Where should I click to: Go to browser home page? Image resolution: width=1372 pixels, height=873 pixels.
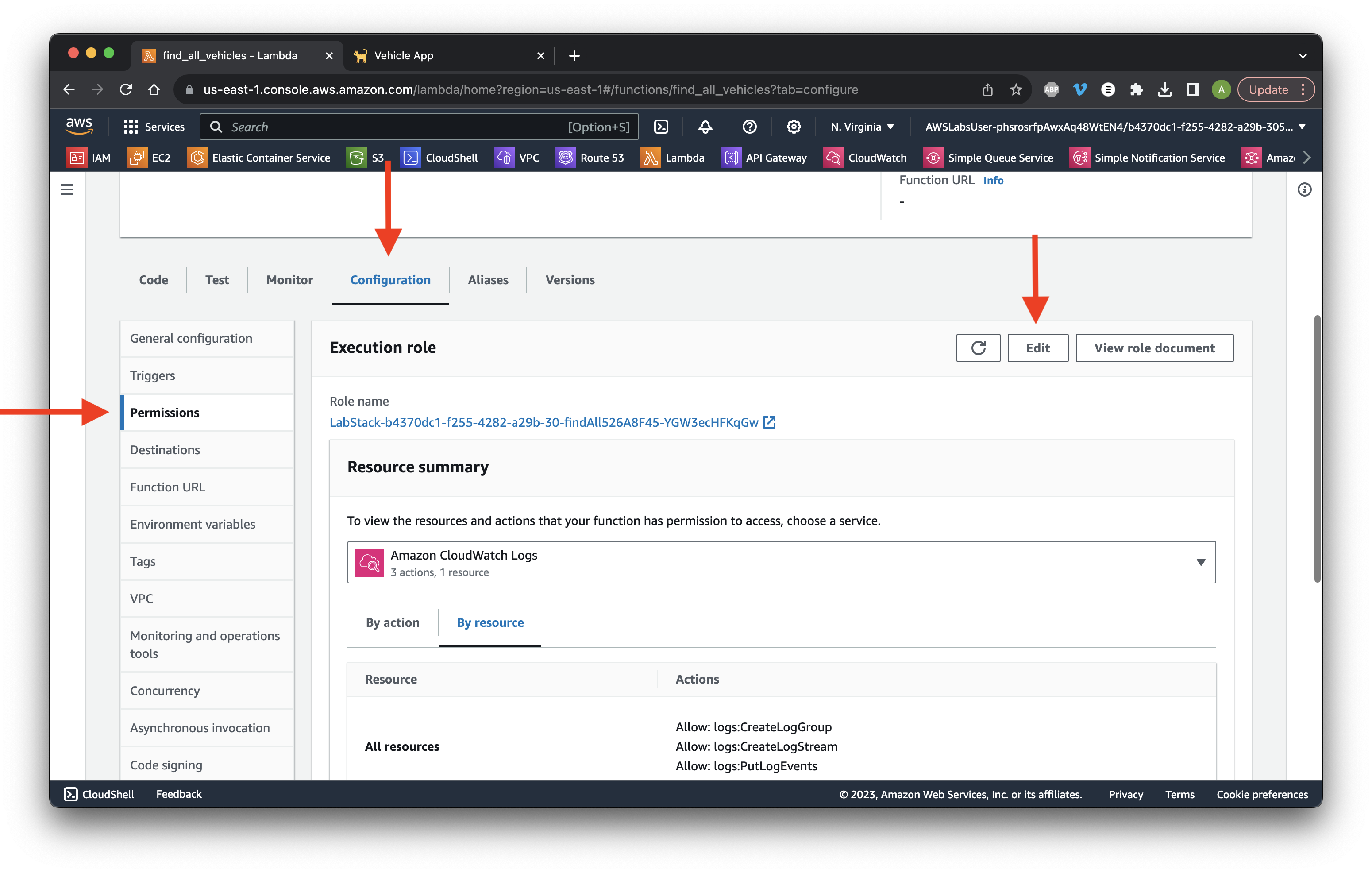point(154,89)
